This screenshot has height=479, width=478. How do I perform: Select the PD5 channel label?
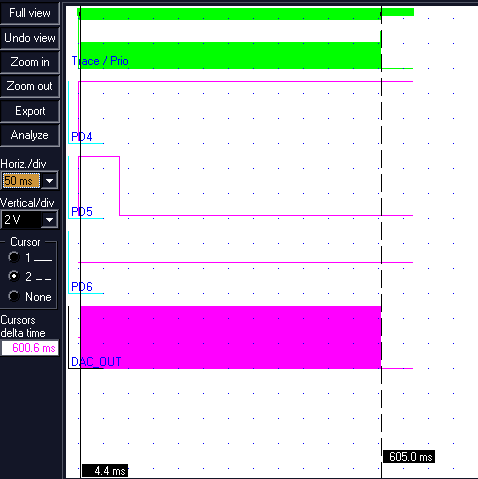tap(82, 212)
